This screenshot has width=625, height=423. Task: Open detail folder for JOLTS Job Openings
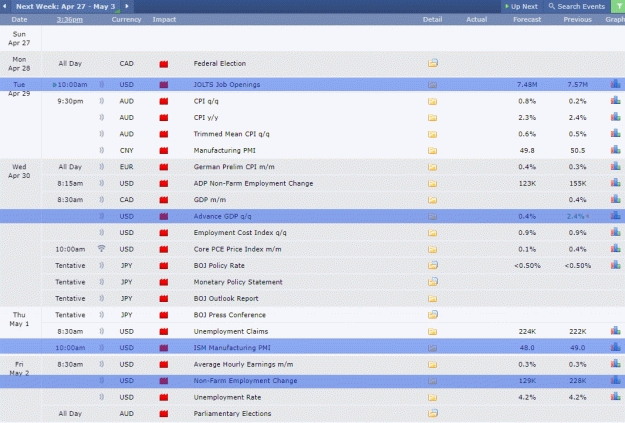click(432, 85)
